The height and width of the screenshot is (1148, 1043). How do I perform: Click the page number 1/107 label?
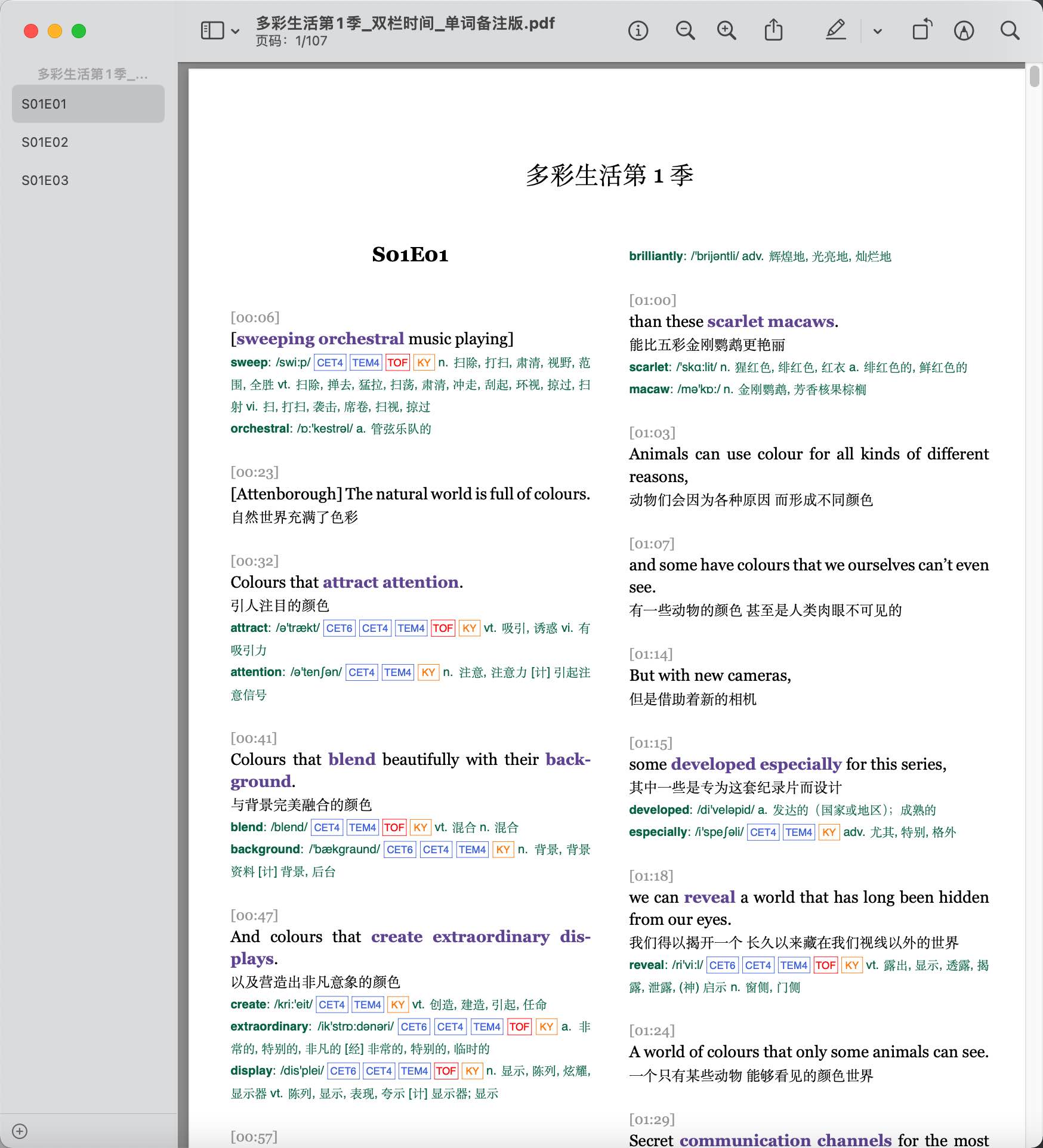292,41
